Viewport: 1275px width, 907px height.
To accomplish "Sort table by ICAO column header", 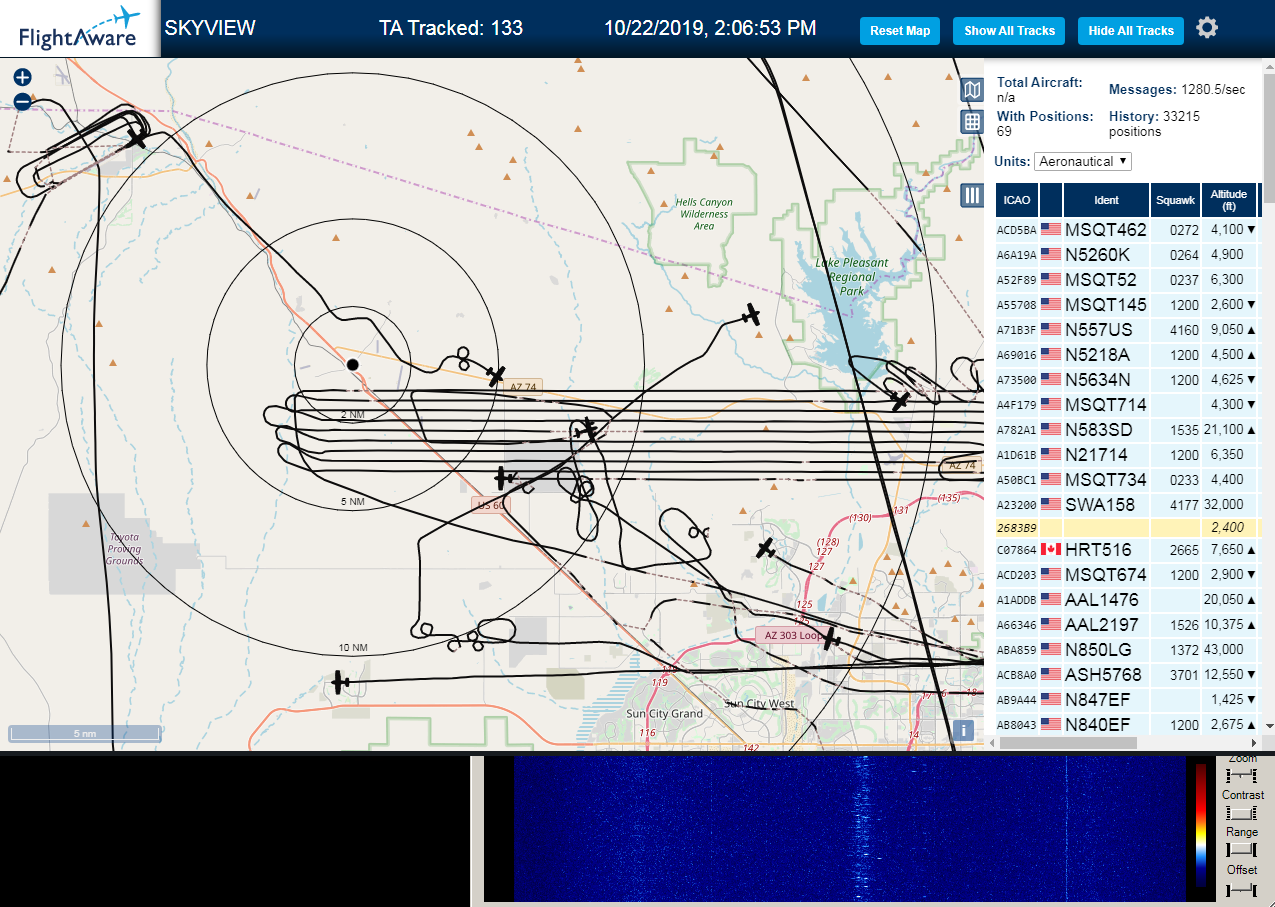I will (x=1016, y=200).
